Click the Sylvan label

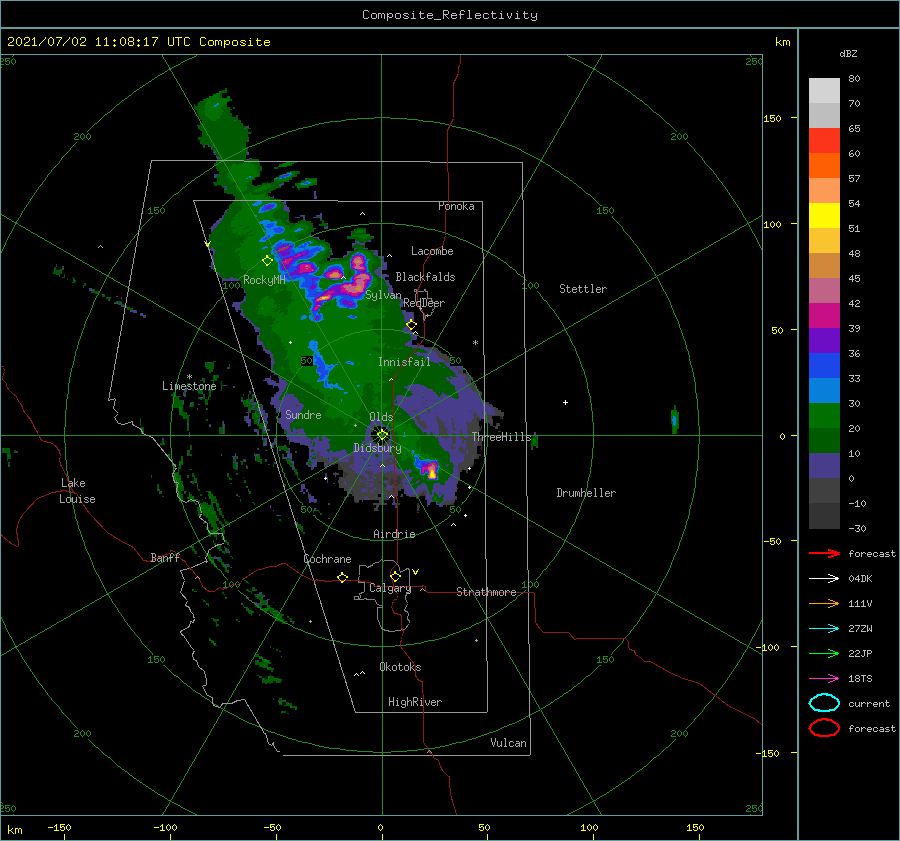pos(383,295)
